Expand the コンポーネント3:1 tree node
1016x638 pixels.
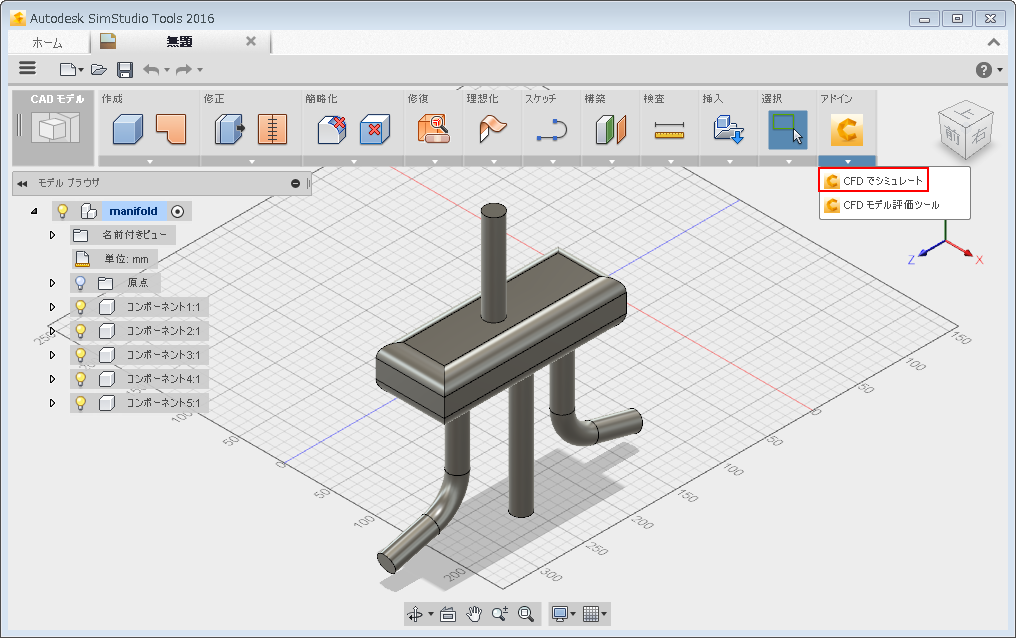pos(53,355)
